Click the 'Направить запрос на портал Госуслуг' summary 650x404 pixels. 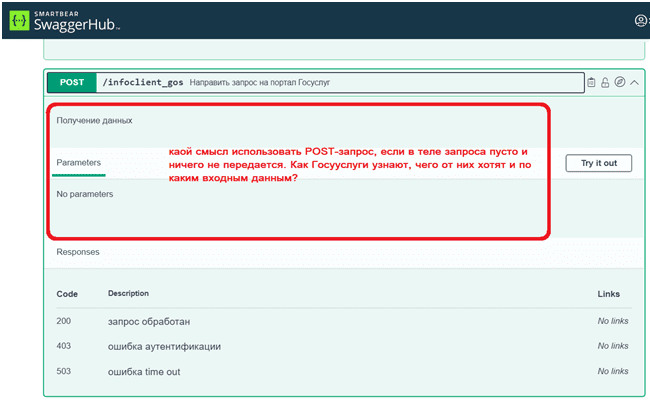click(260, 82)
